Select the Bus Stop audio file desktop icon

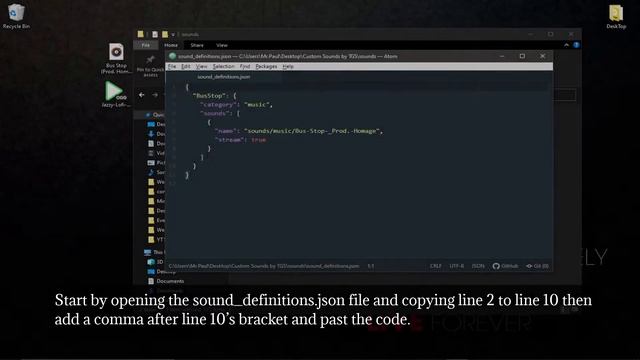tap(116, 58)
